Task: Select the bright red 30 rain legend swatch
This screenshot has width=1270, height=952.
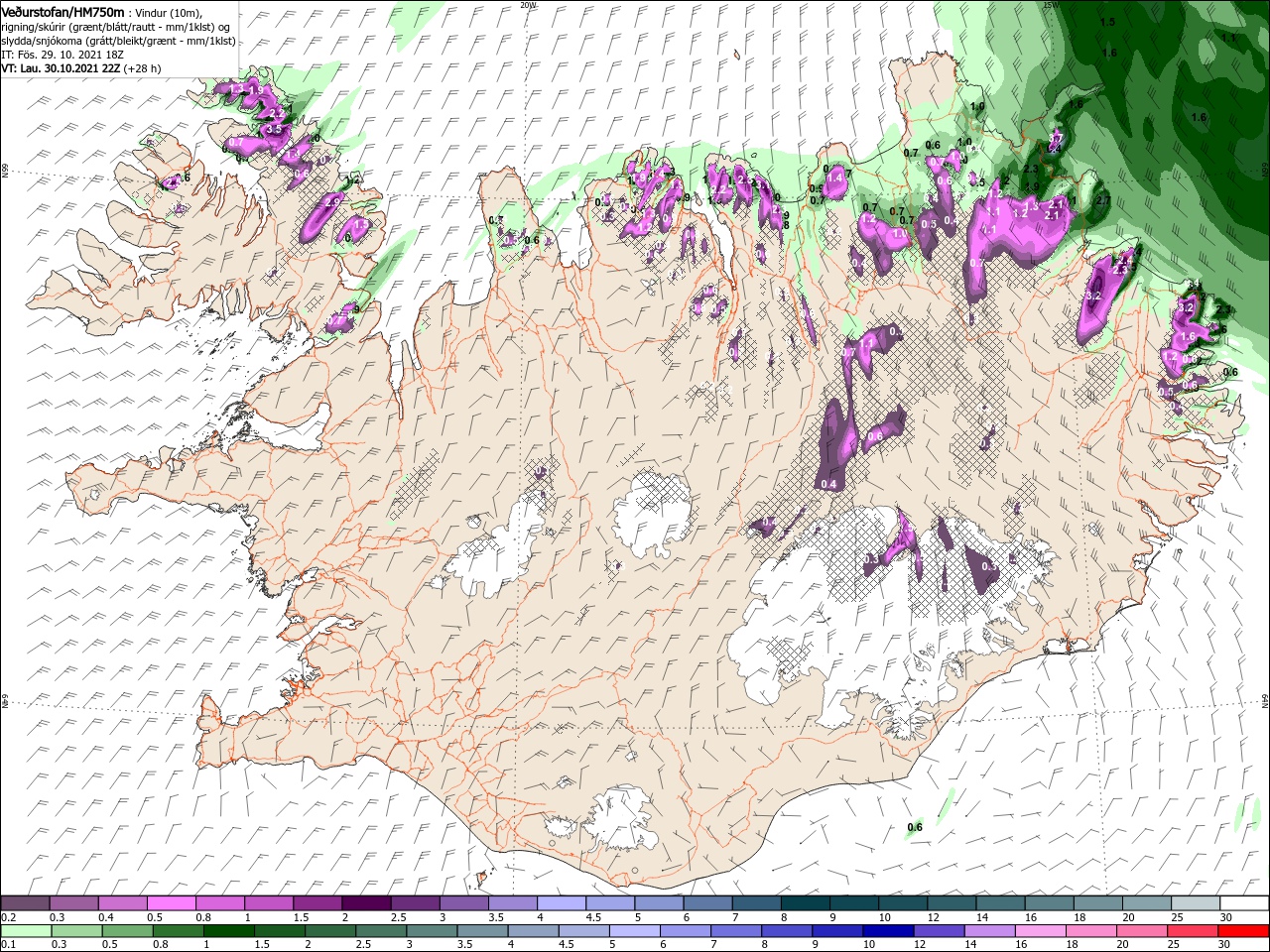Action: click(x=1243, y=931)
